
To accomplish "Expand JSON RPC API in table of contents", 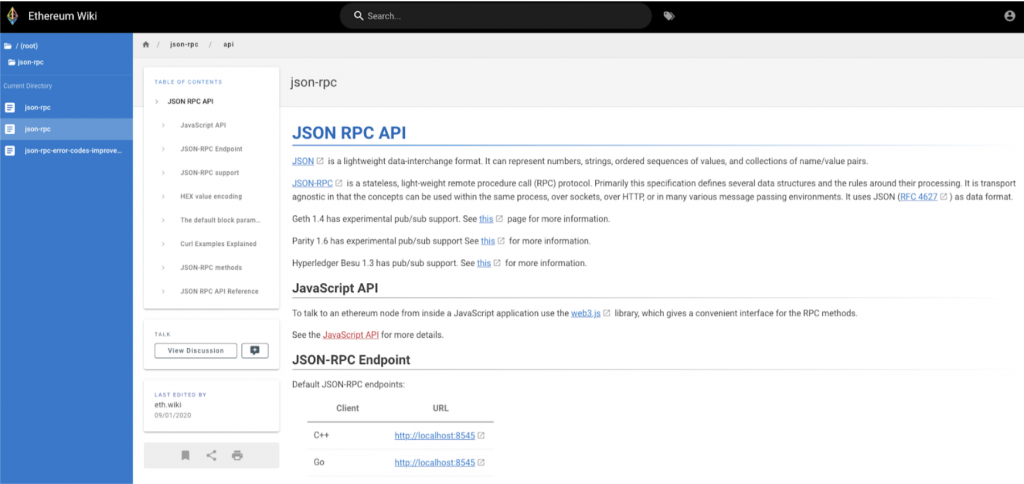I will coord(157,102).
